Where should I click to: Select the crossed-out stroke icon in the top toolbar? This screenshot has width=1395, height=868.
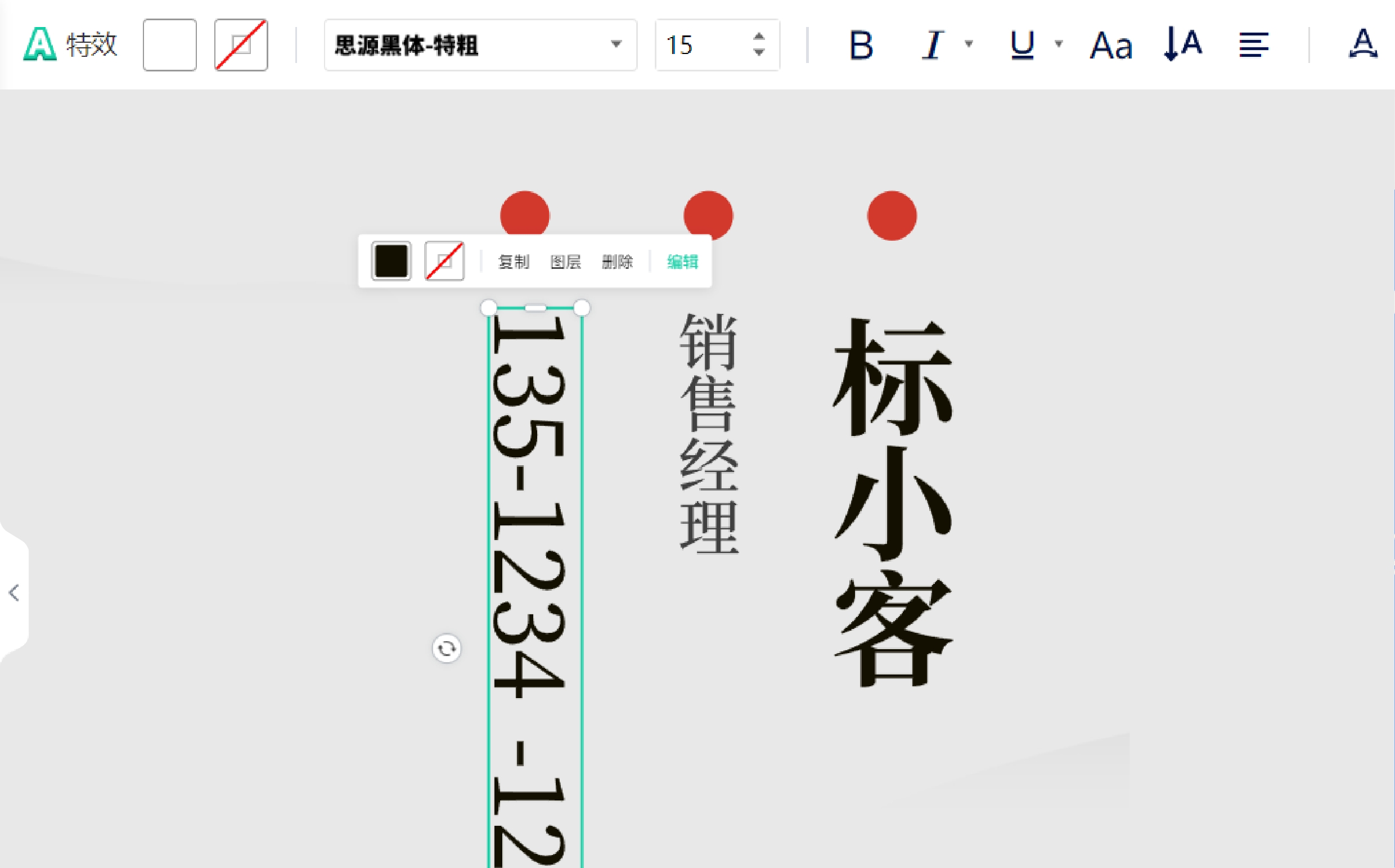click(241, 45)
